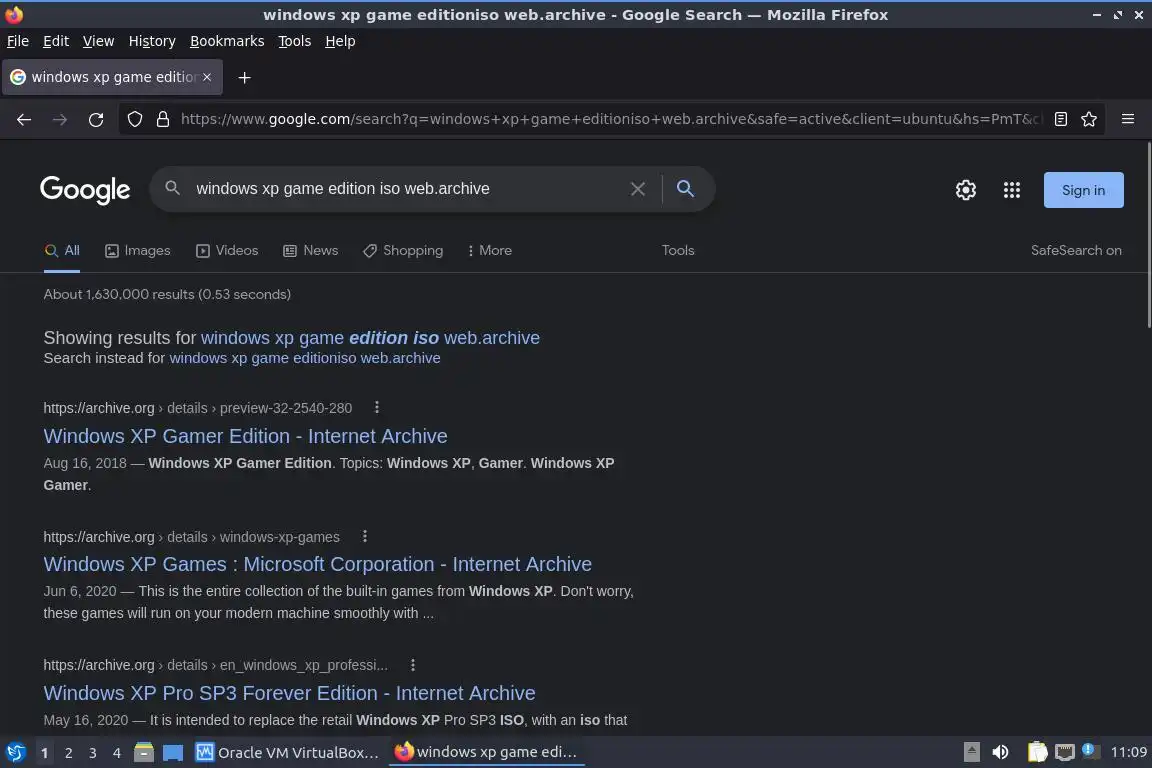Open options dots beside preview-32-2540-280 result
Screen dimensions: 1152x768
[x=377, y=407]
